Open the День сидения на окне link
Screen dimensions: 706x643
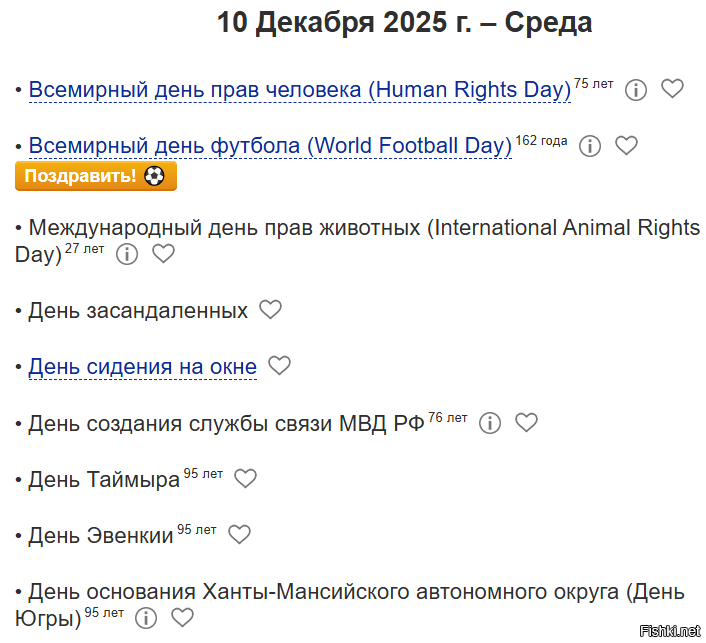point(142,367)
